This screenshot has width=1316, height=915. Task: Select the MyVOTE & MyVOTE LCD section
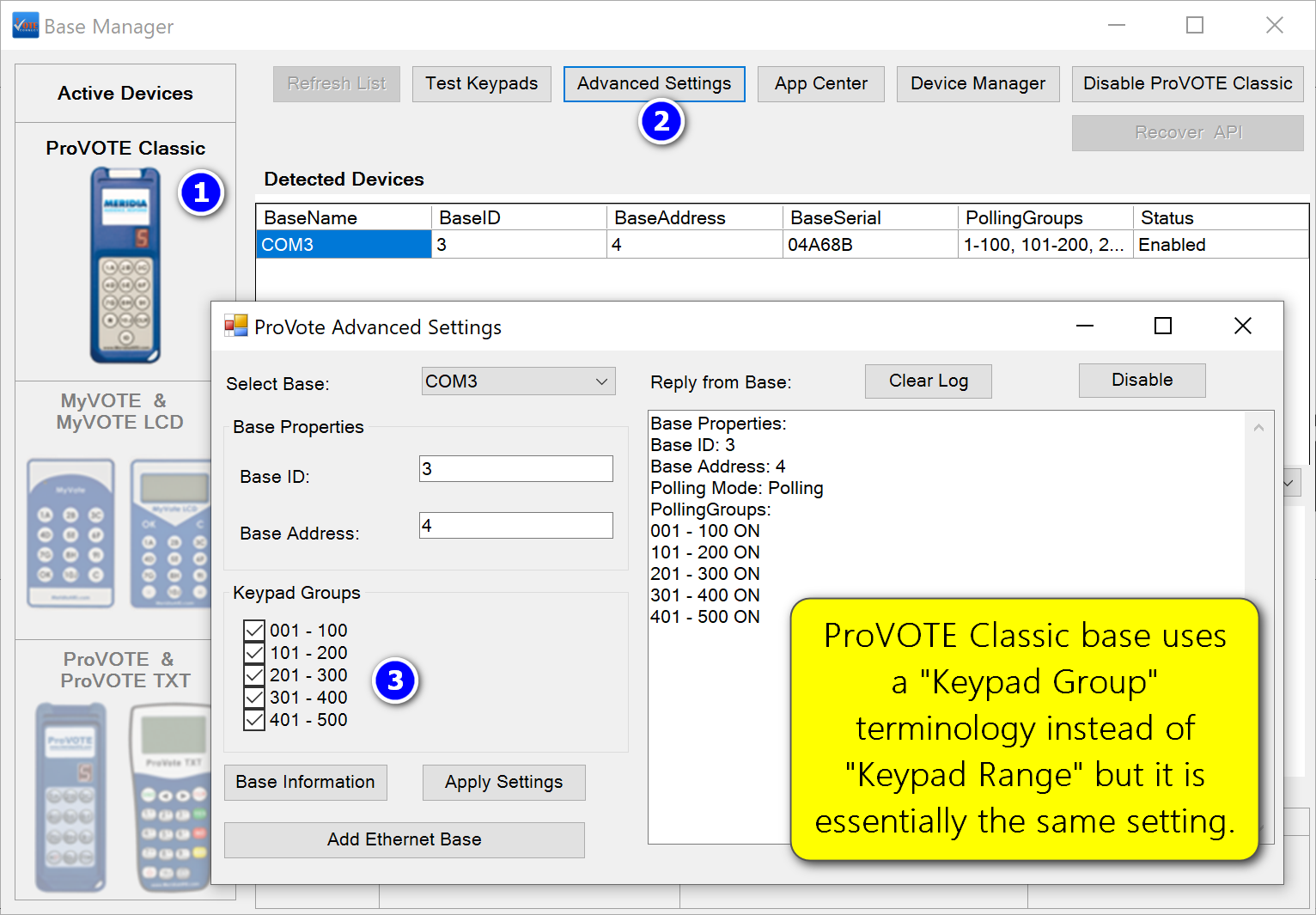[120, 412]
